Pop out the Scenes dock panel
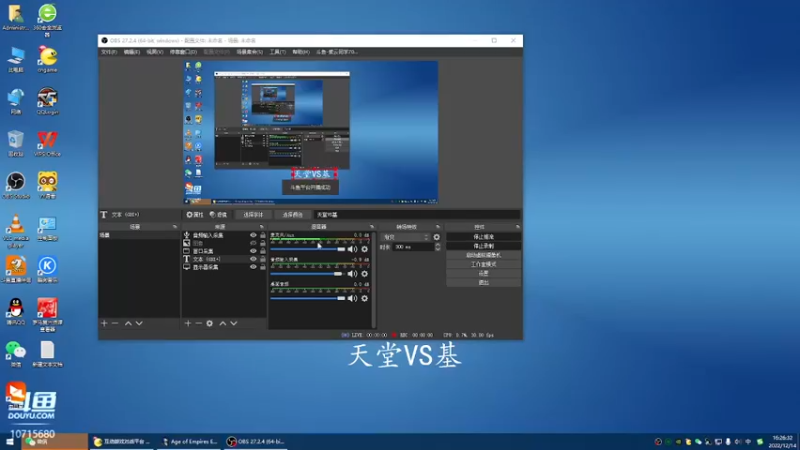 click(x=174, y=227)
